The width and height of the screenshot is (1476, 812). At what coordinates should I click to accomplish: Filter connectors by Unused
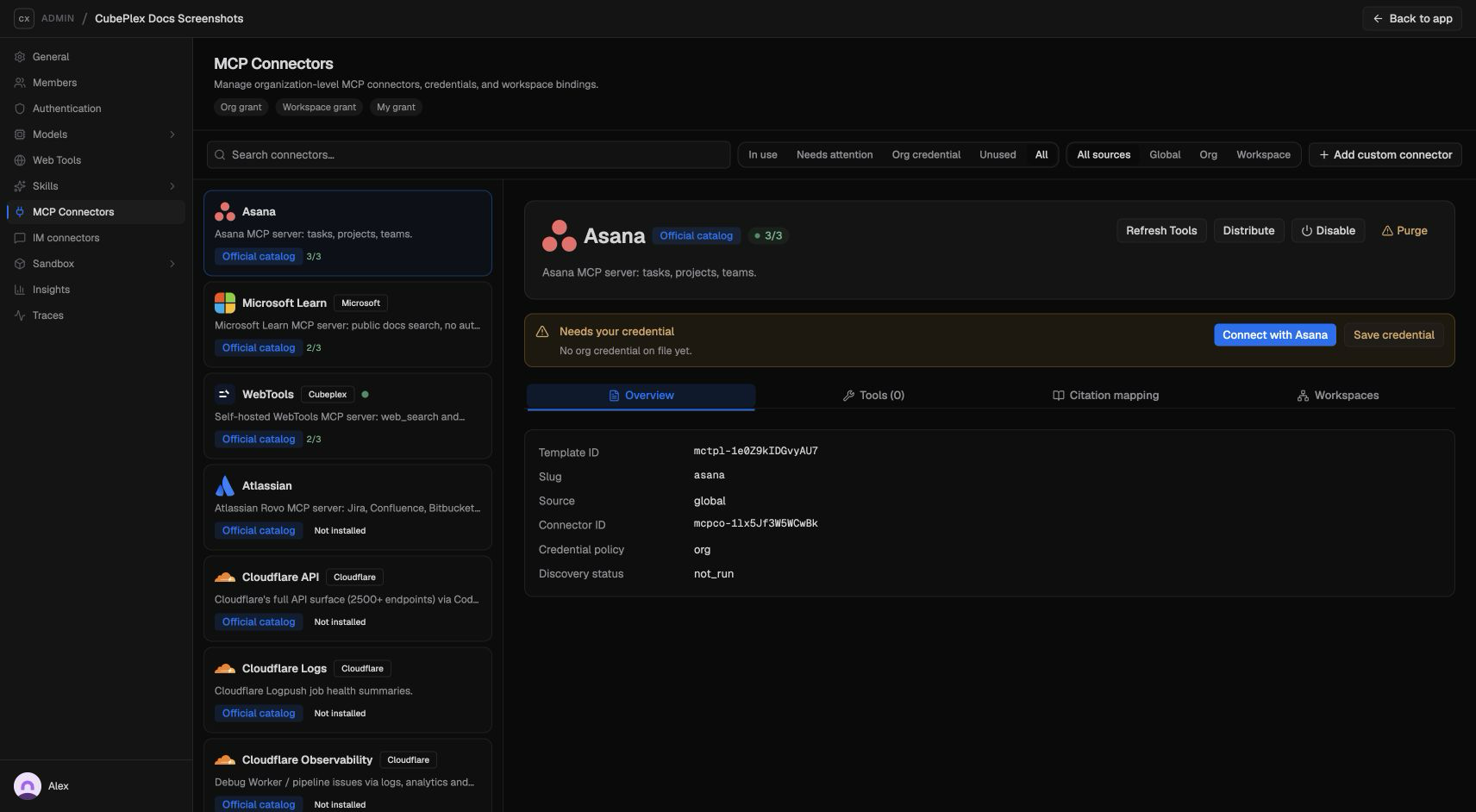998,155
